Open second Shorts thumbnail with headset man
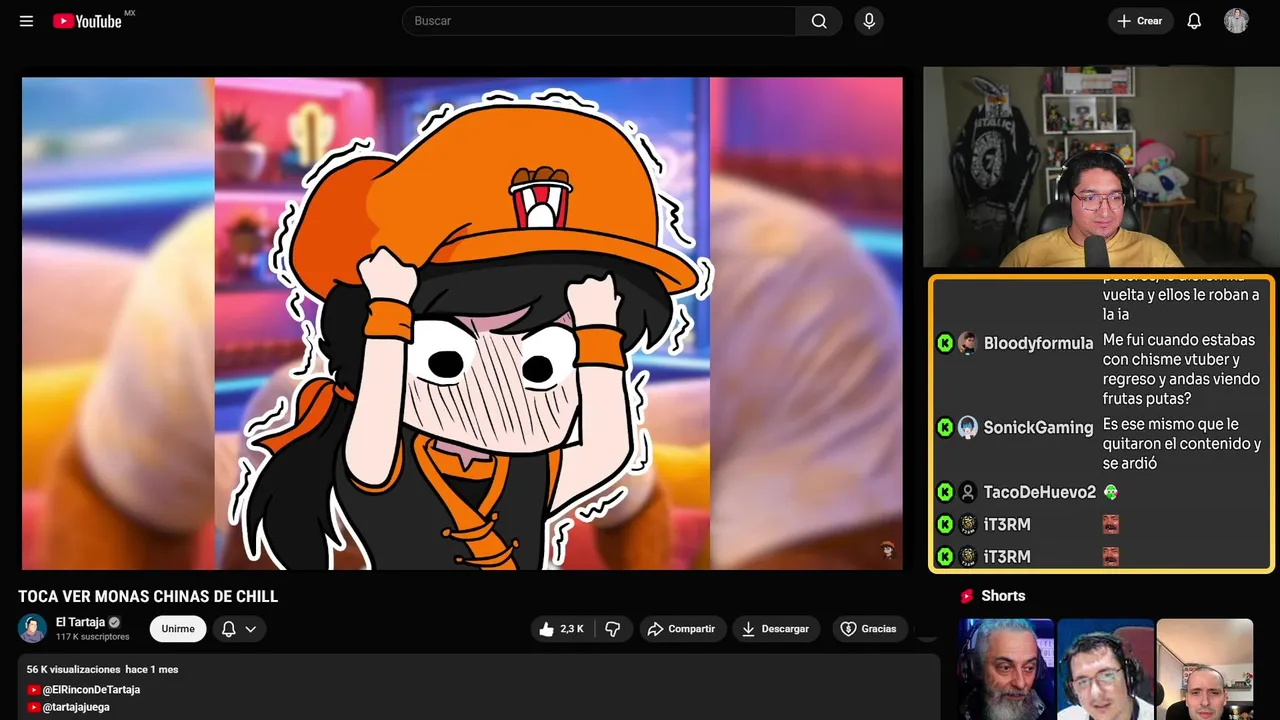 tap(1105, 669)
